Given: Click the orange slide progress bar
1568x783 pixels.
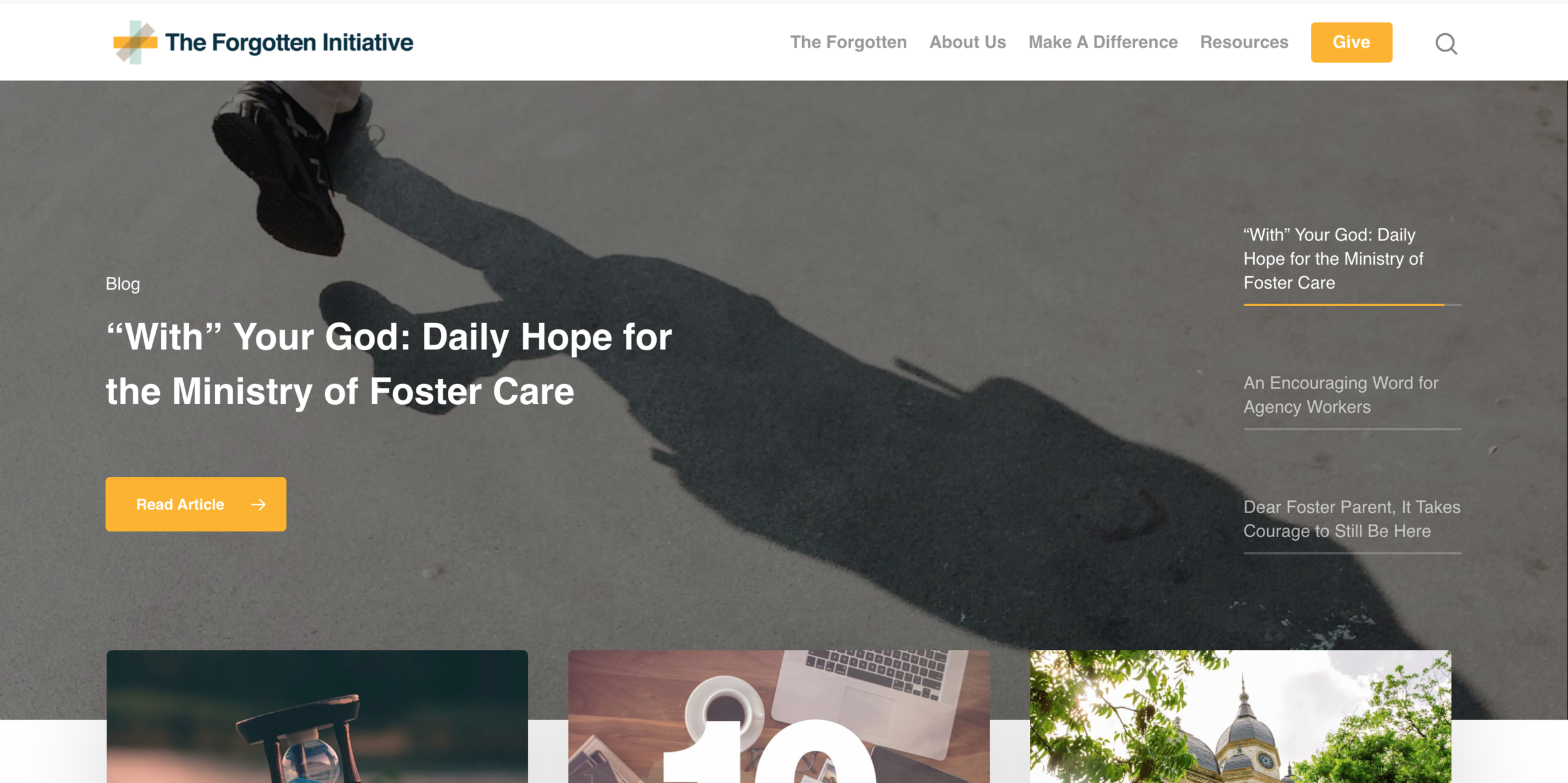Looking at the screenshot, I should (x=1343, y=305).
